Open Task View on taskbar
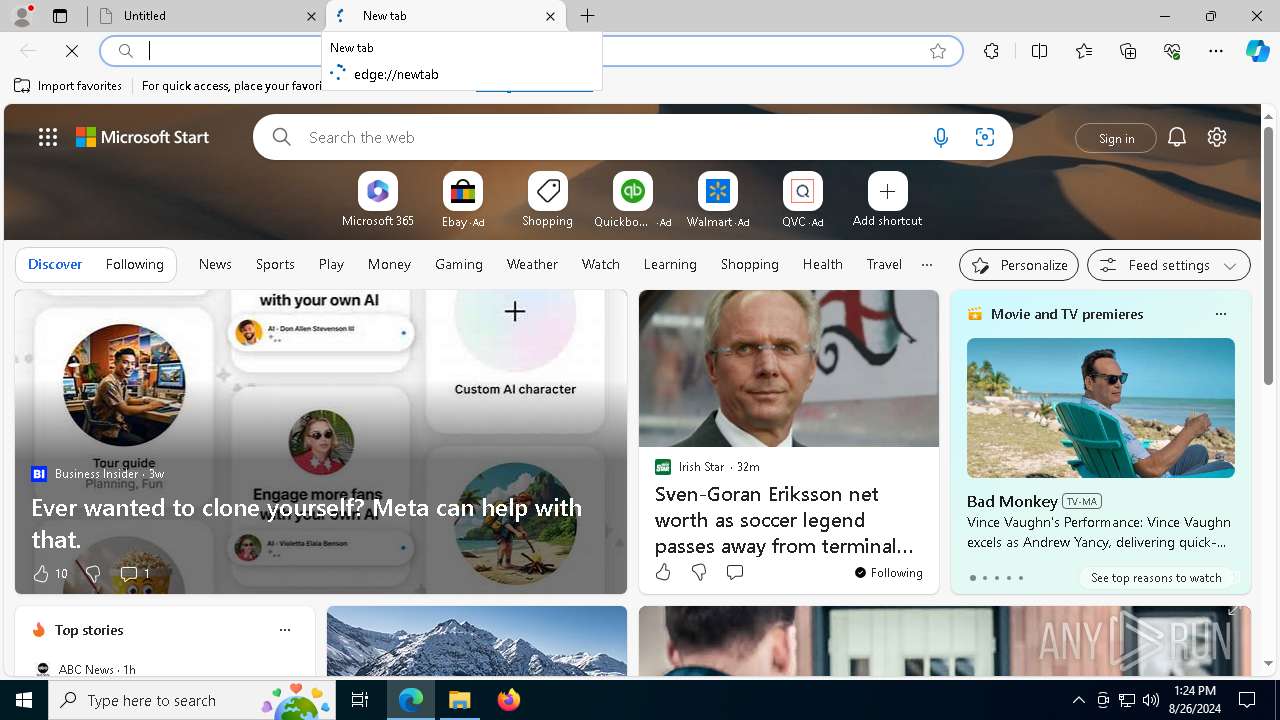1280x720 pixels. coord(360,700)
